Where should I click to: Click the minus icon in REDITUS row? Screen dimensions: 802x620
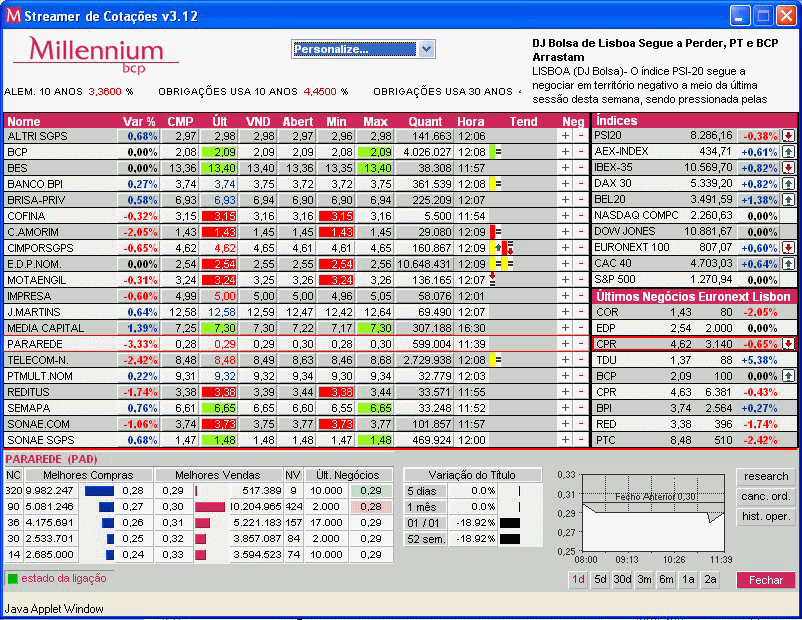pos(581,392)
